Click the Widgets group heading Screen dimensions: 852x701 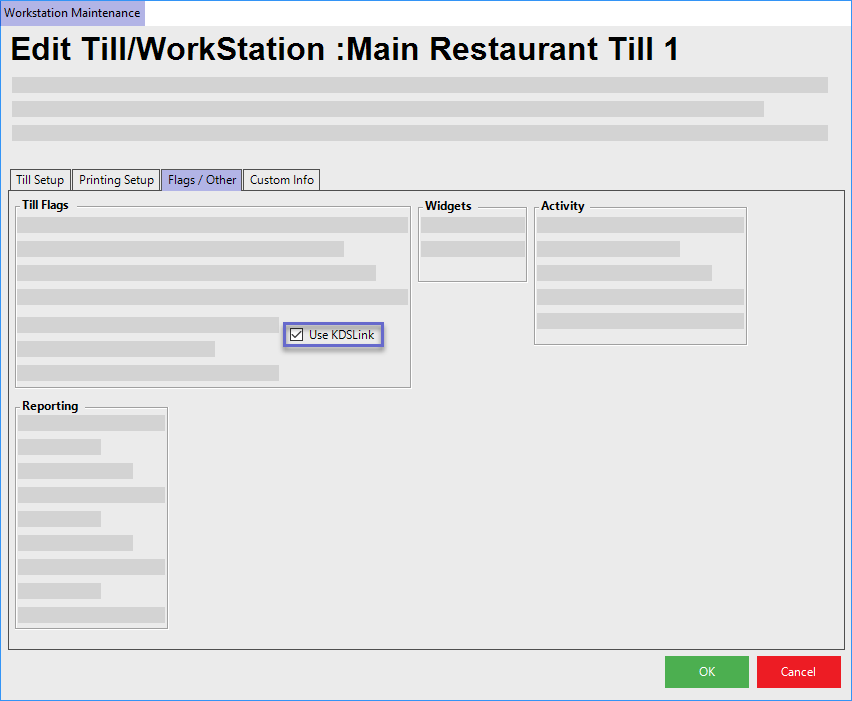point(448,206)
